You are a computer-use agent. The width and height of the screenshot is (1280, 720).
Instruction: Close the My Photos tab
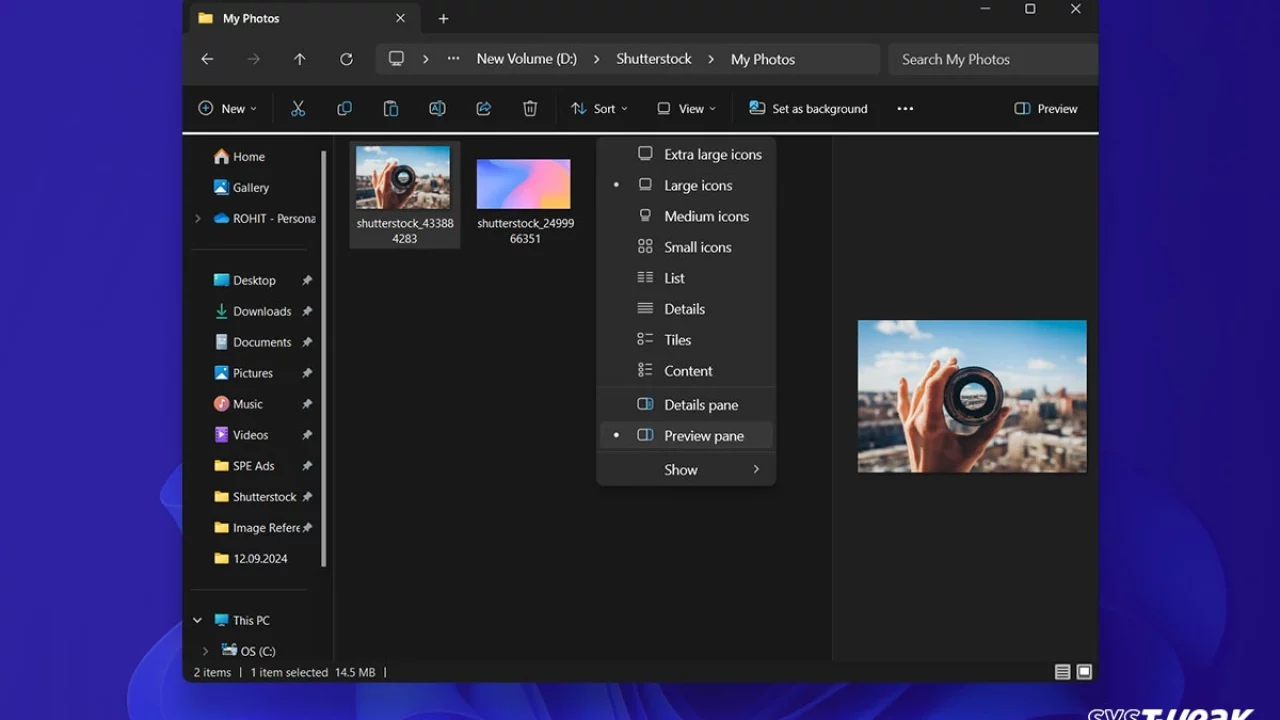coord(400,18)
